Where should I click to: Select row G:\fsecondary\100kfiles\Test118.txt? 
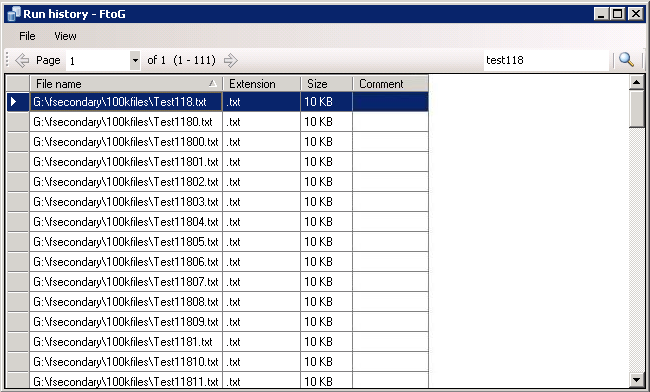(x=218, y=102)
